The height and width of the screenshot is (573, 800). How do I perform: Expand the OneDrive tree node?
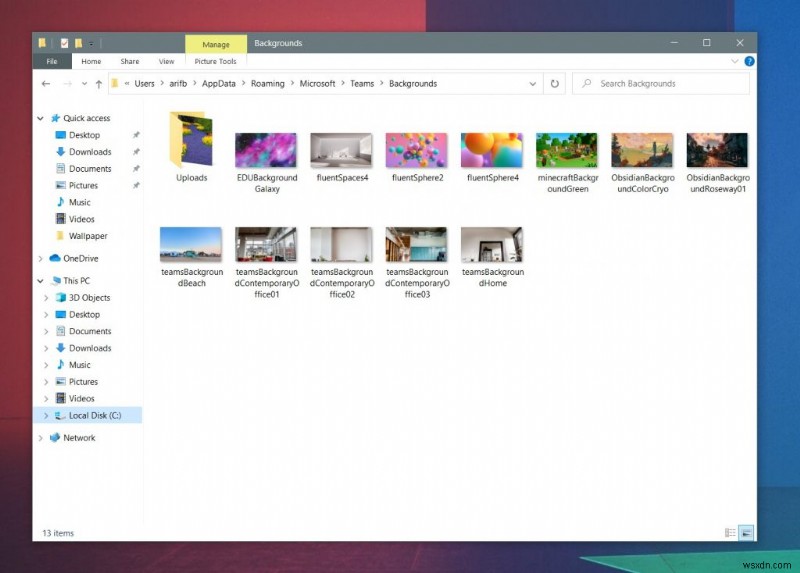[40, 259]
